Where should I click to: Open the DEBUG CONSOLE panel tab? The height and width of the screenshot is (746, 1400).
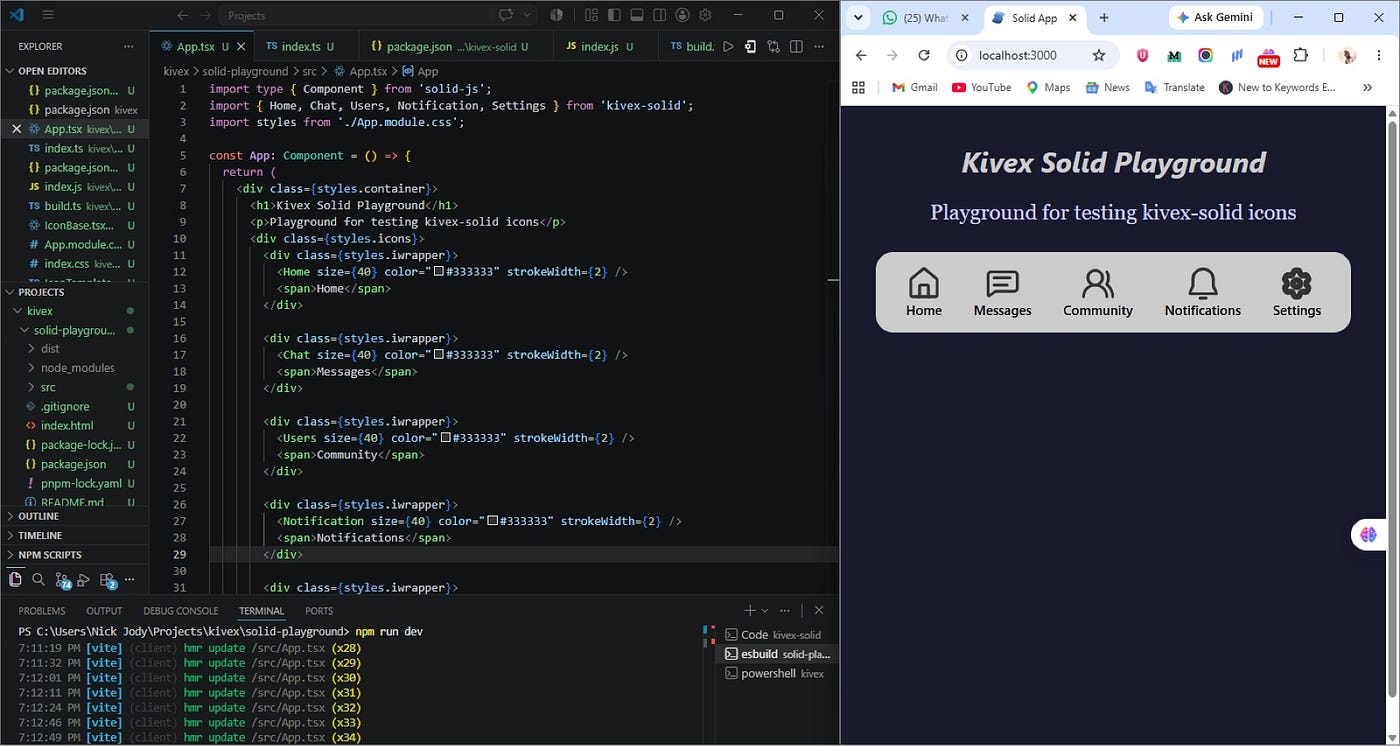pyautogui.click(x=181, y=611)
